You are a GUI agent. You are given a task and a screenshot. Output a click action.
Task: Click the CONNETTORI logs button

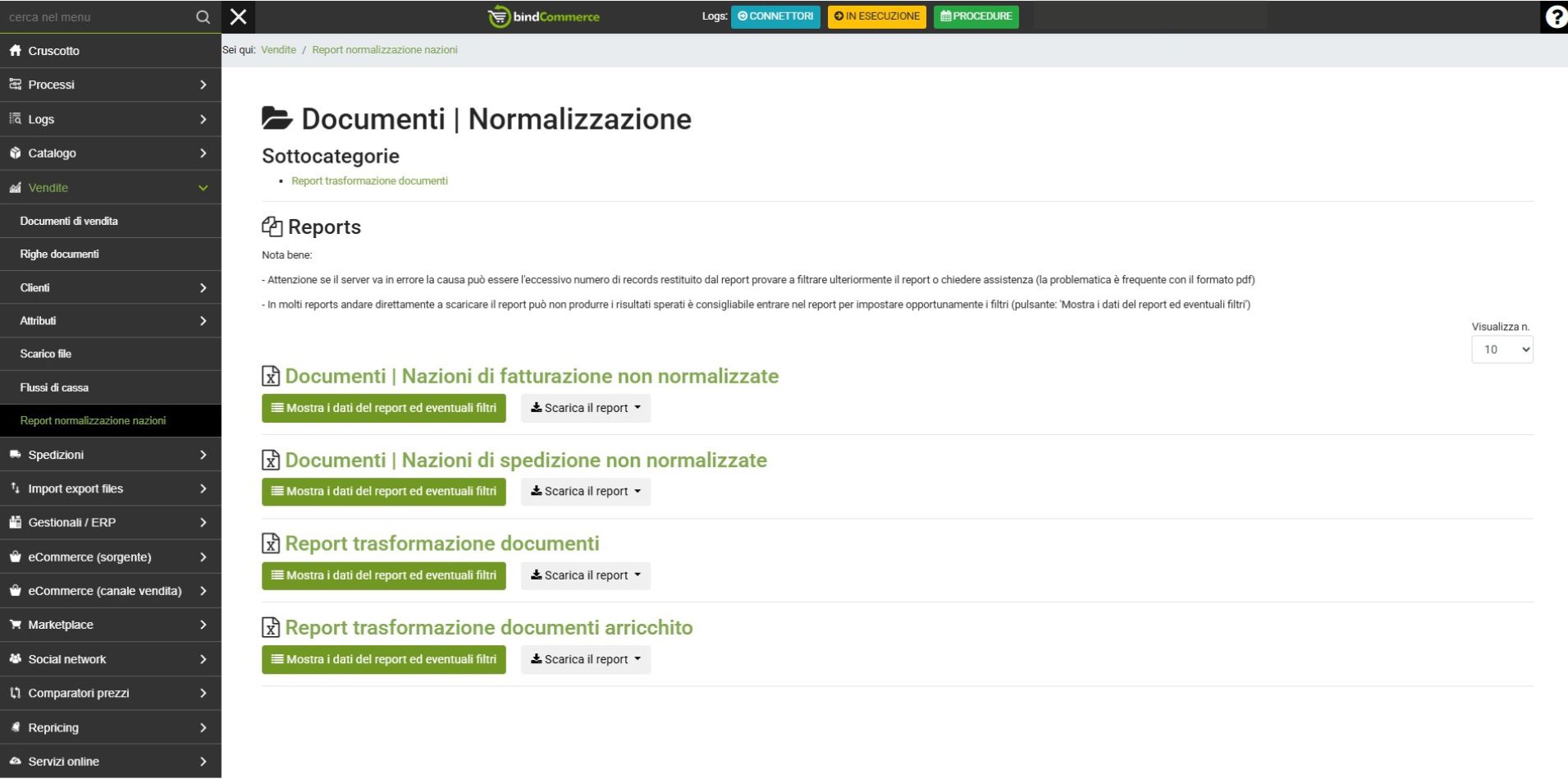tap(775, 16)
